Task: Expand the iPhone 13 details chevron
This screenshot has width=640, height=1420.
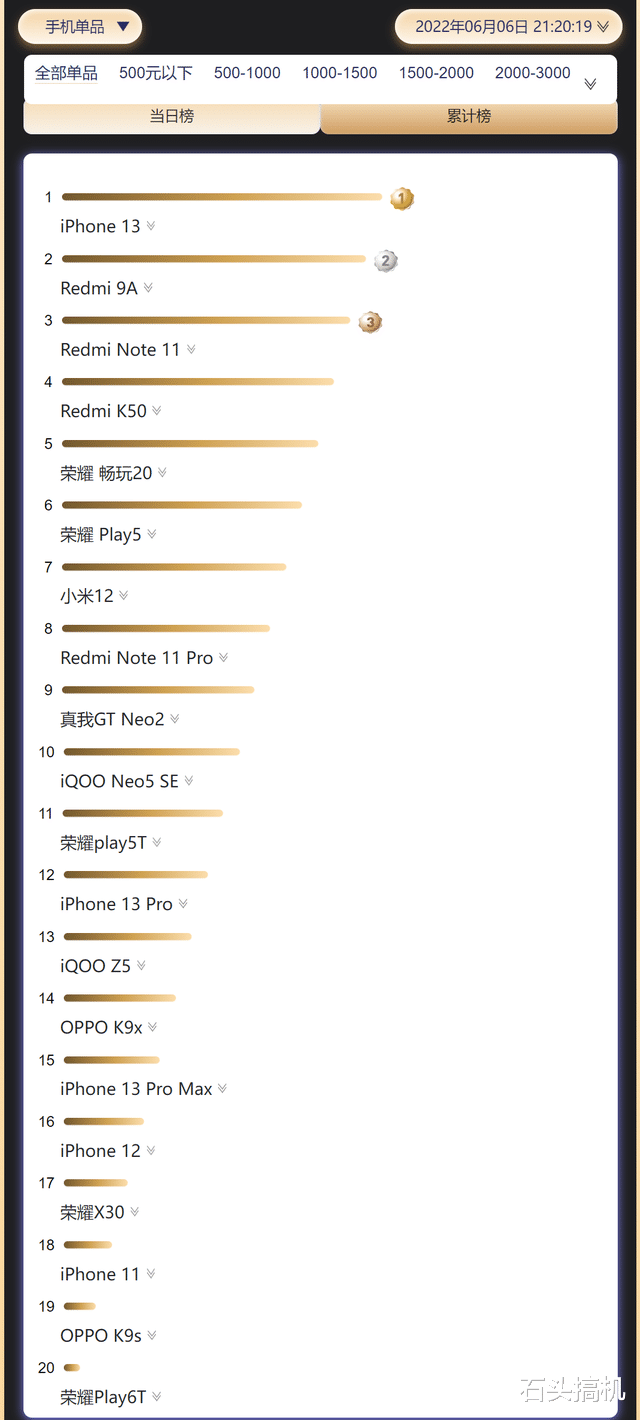Action: pos(151,226)
